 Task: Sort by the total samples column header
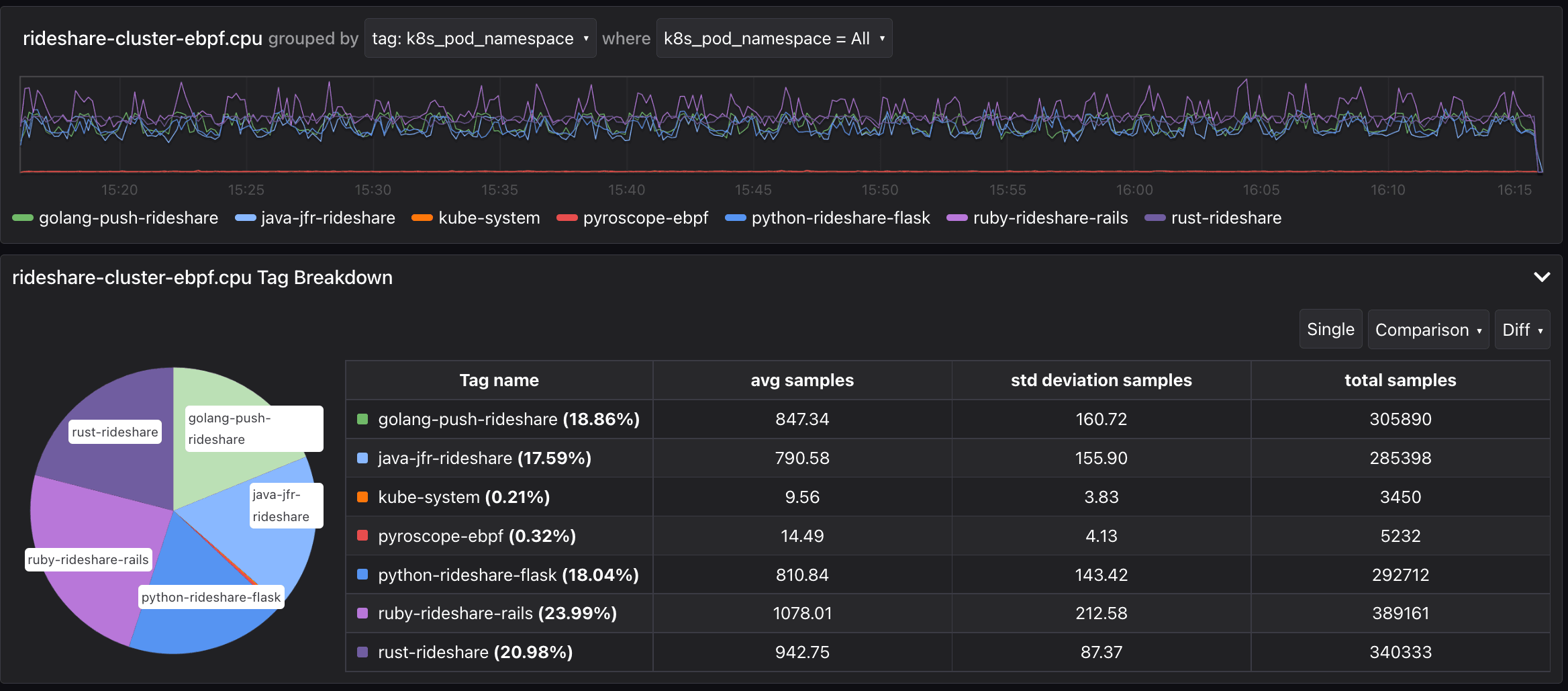pyautogui.click(x=1400, y=380)
